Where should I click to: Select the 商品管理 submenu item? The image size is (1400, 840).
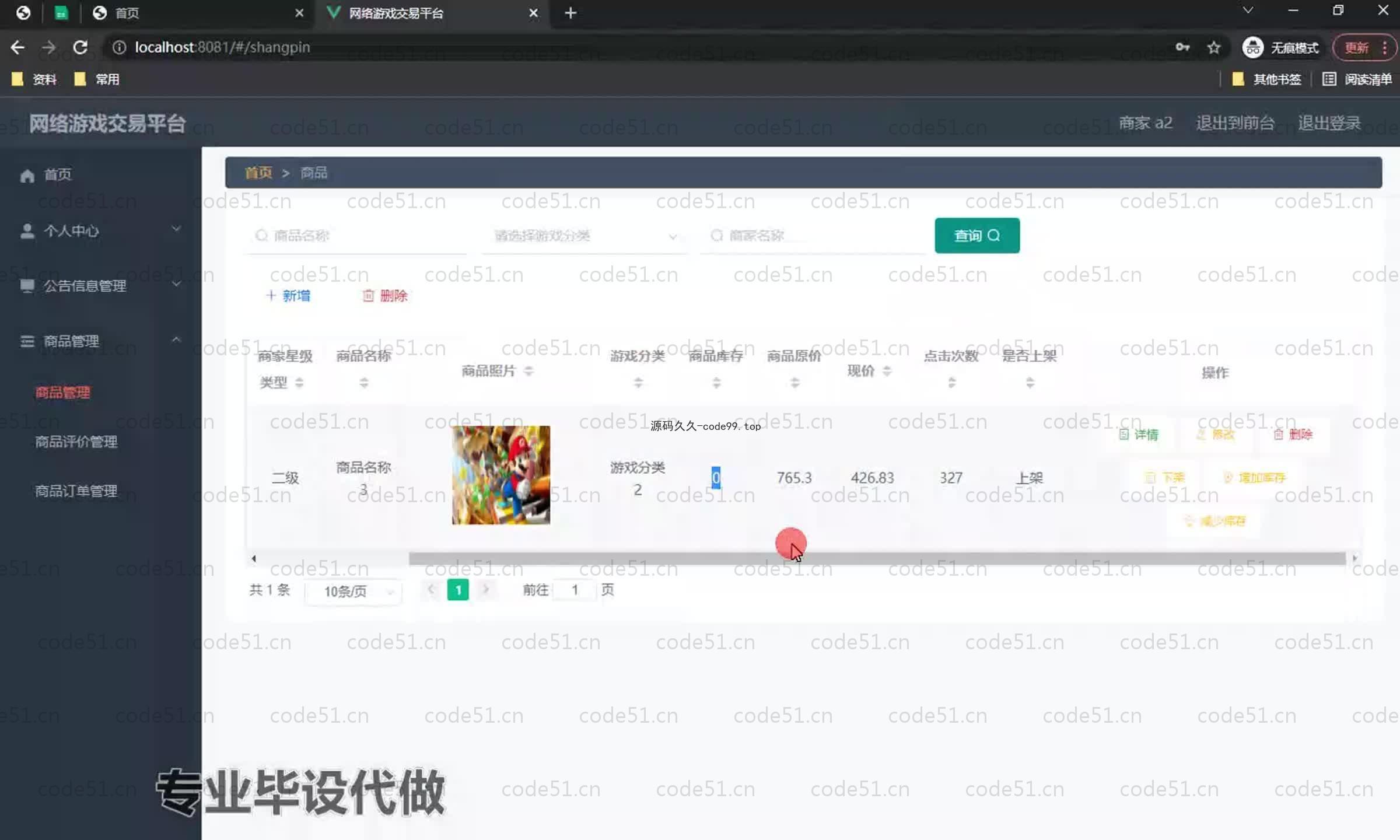62,392
